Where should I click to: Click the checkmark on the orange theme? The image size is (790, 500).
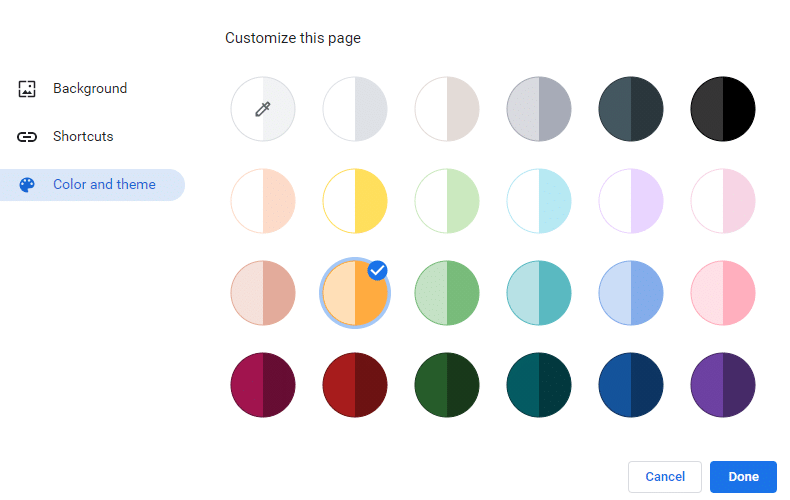(x=377, y=271)
